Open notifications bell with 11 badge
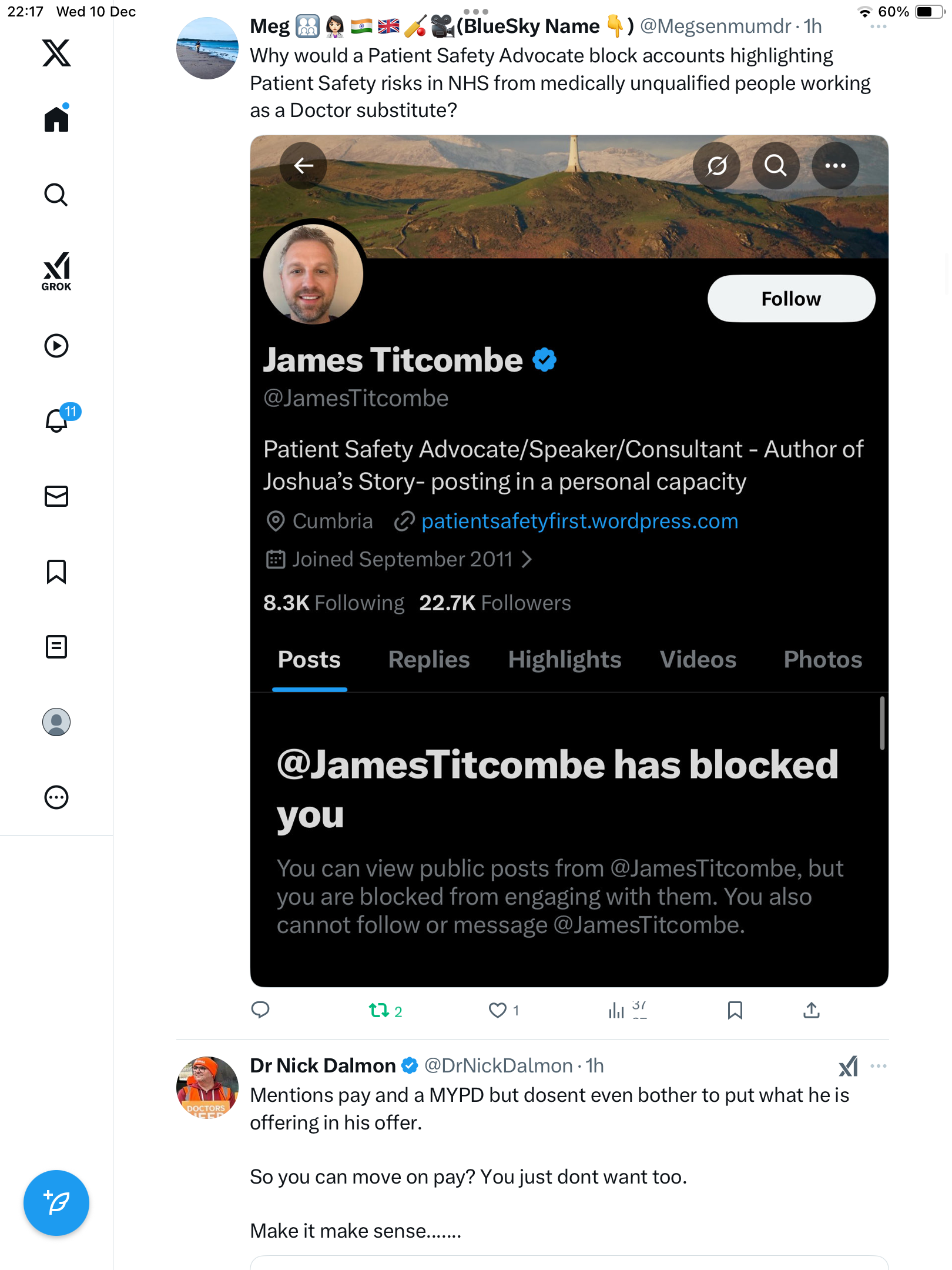This screenshot has width=952, height=1270. (57, 420)
